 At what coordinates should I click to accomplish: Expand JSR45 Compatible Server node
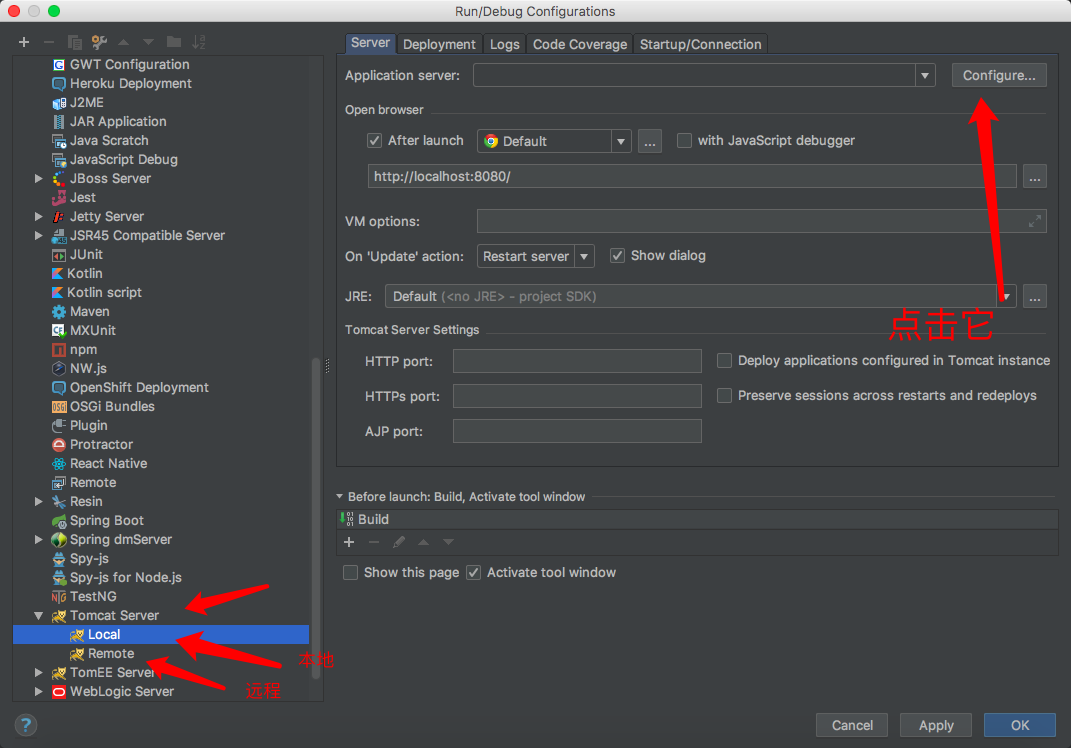(39, 236)
